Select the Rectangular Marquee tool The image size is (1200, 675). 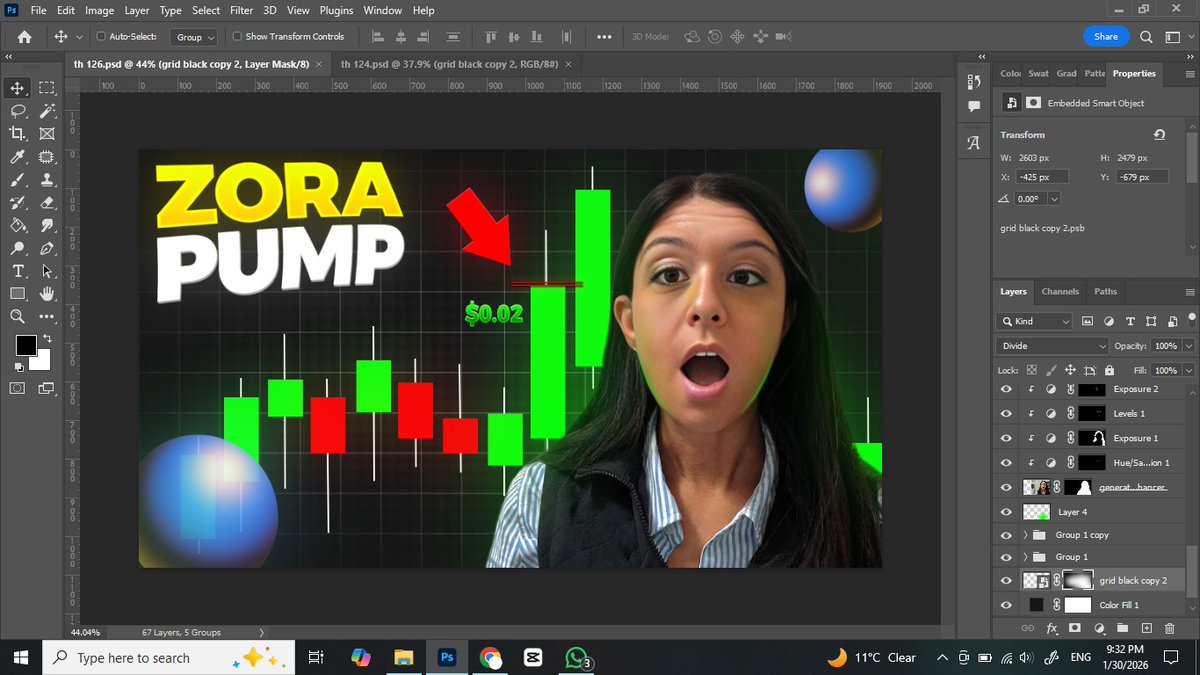click(47, 88)
